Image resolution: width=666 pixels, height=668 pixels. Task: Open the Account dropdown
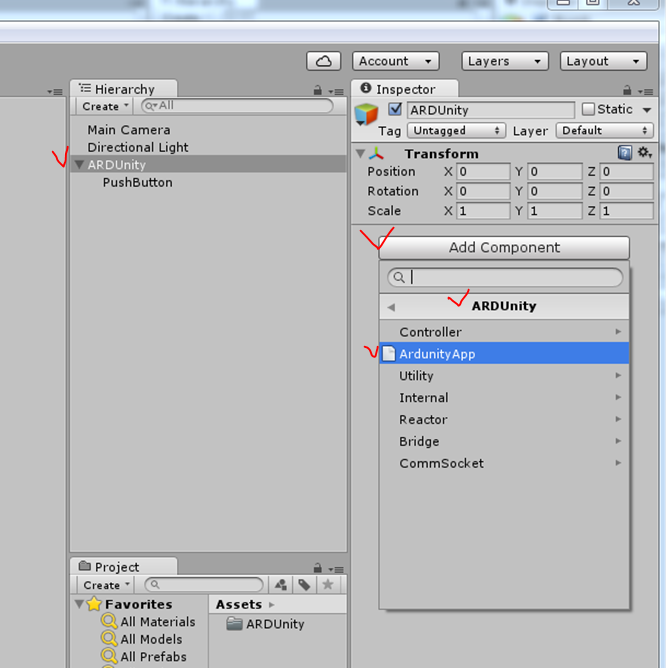coord(395,61)
